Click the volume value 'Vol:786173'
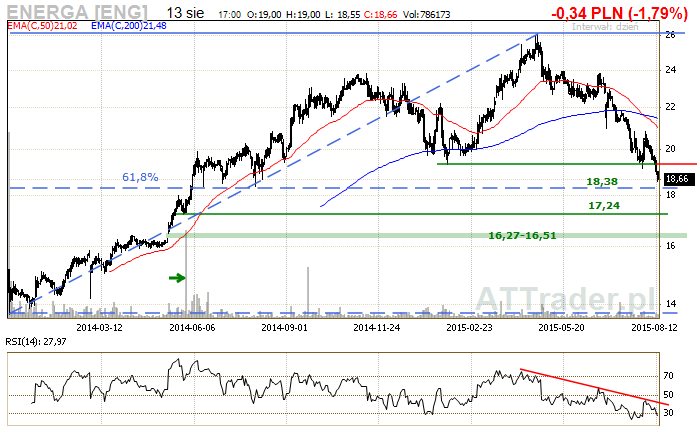 426,15
